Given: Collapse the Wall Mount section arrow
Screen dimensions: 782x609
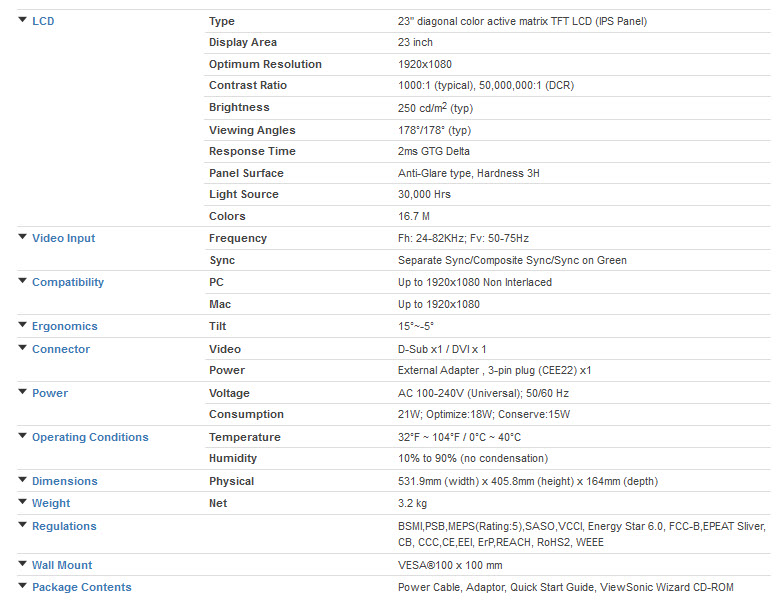Looking at the screenshot, I should click(x=22, y=565).
